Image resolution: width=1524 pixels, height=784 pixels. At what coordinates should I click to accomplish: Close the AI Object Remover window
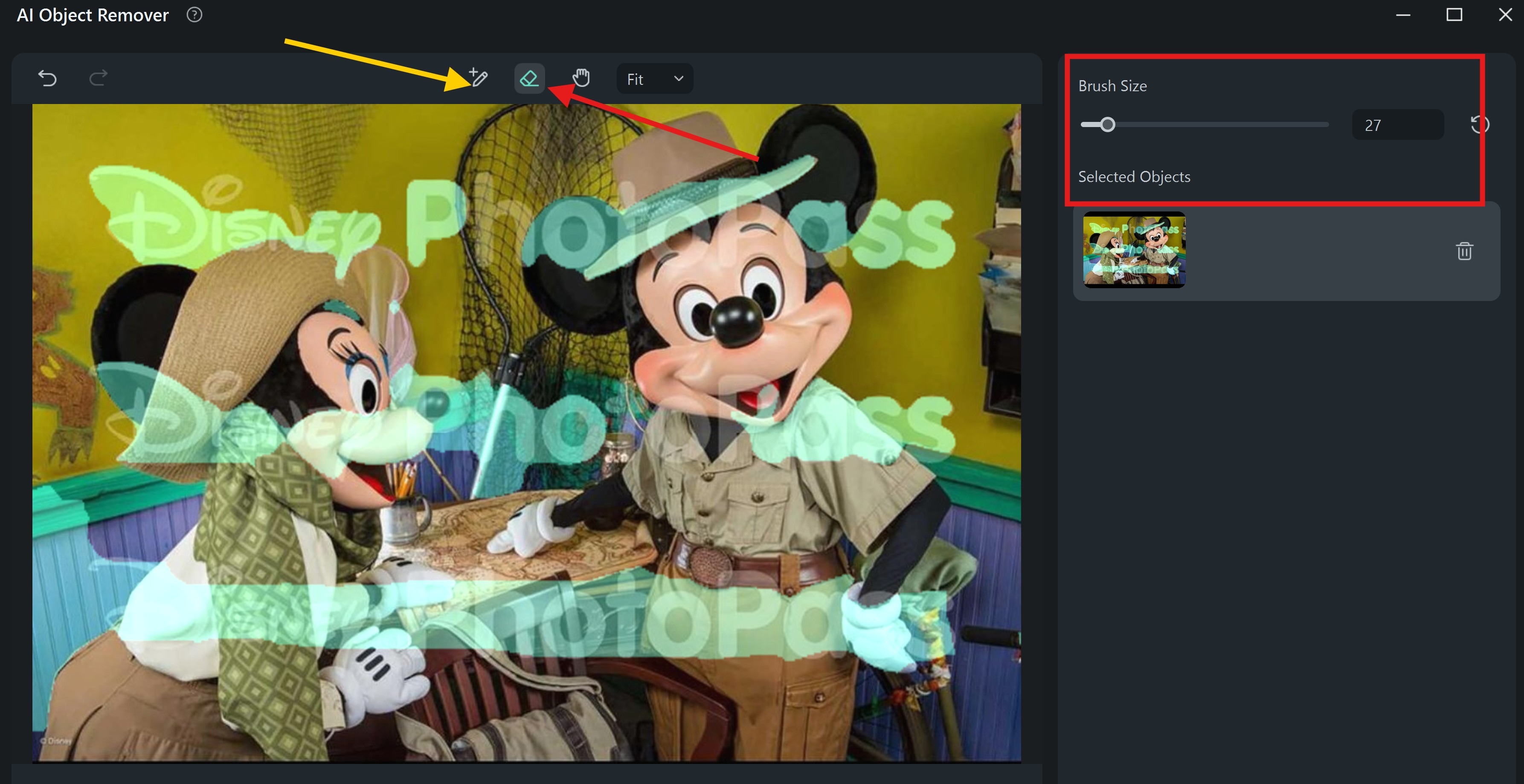tap(1505, 15)
